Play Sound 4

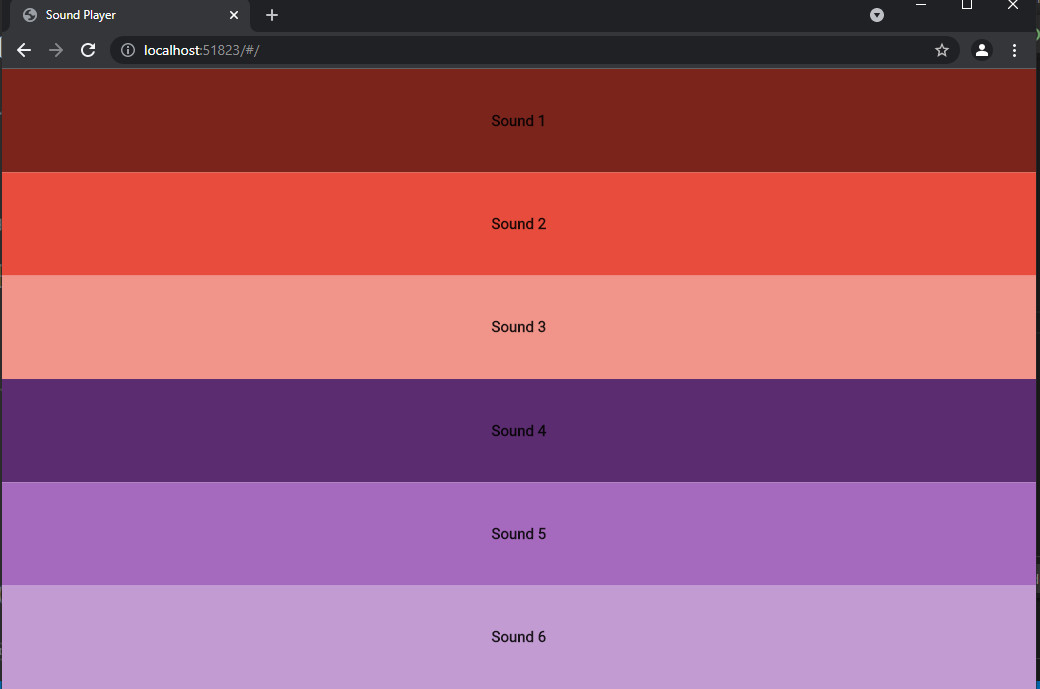tap(518, 430)
